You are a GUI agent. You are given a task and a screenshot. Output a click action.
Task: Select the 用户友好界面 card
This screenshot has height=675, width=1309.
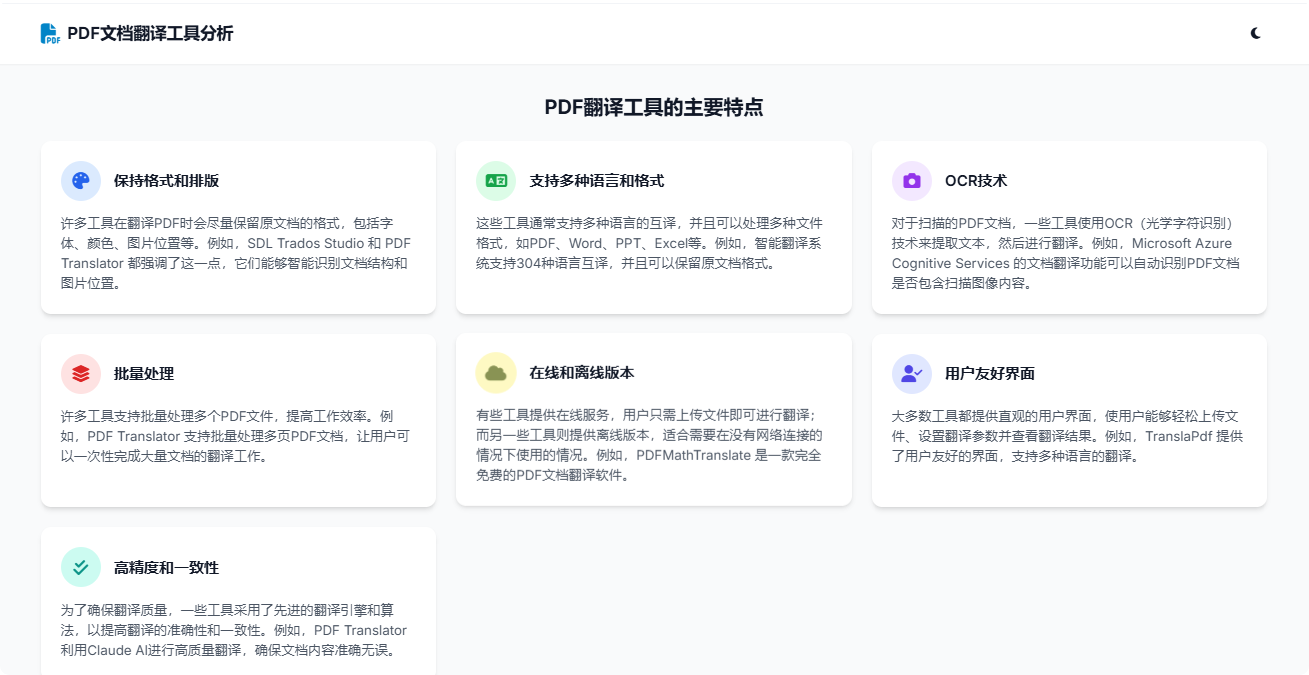point(1069,420)
